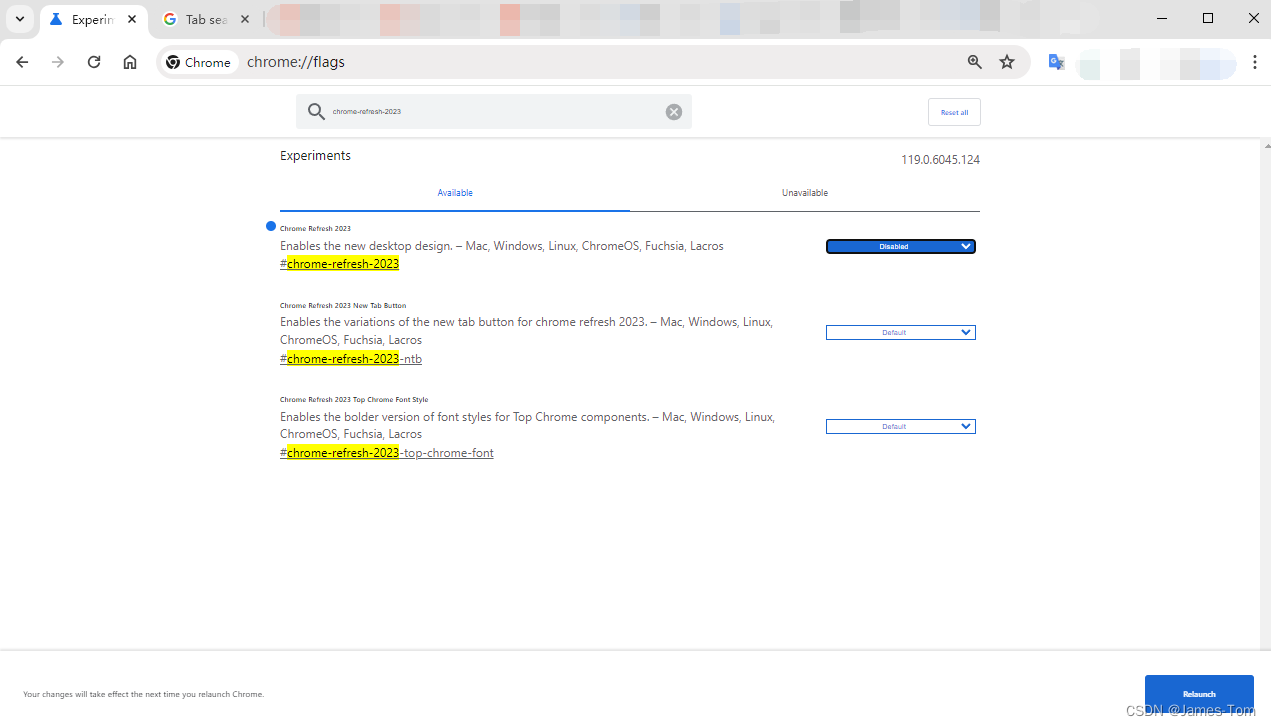The image size is (1271, 726).
Task: Click the Experiments heading
Action: [315, 156]
